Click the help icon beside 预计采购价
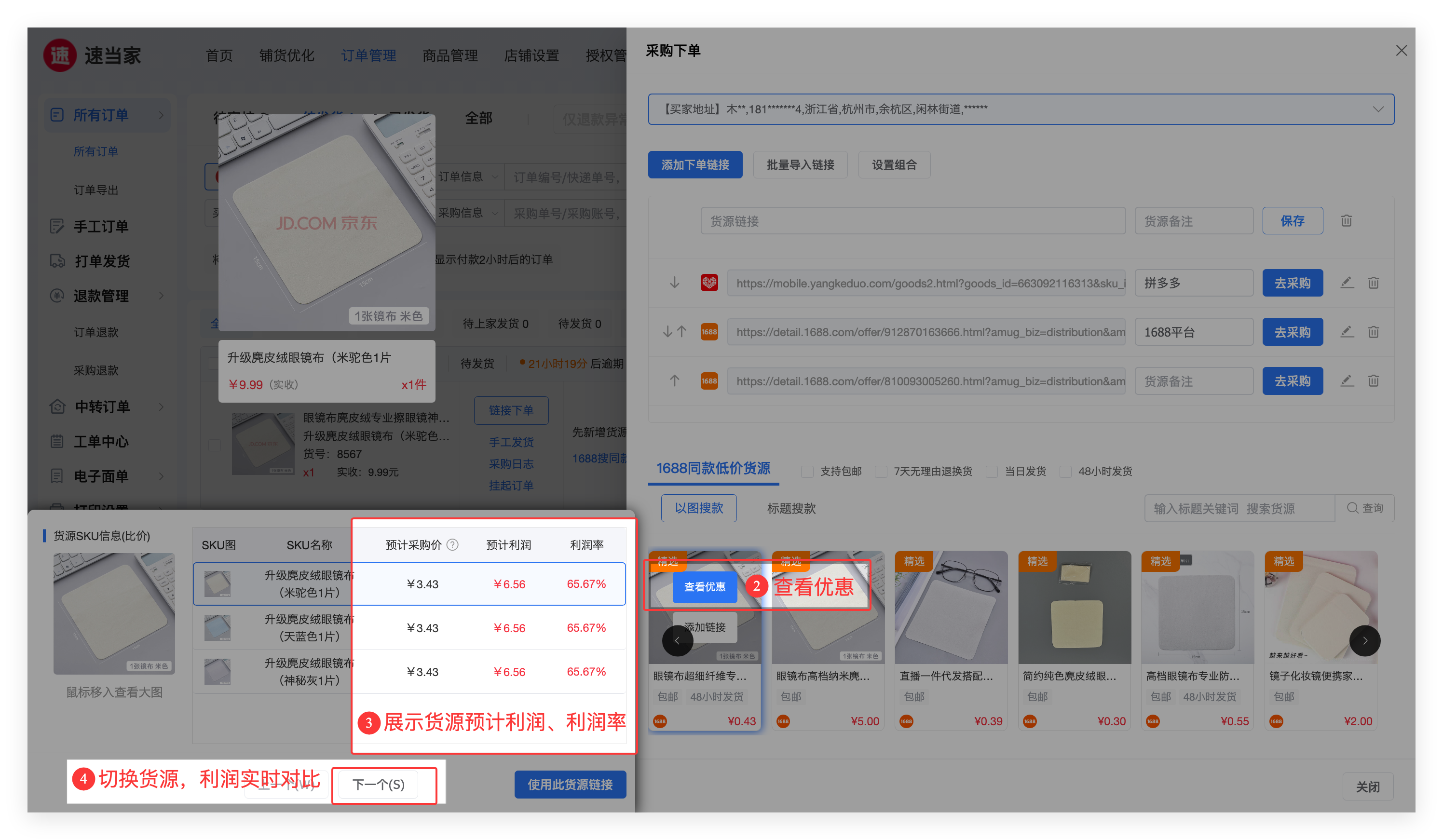Image resolution: width=1443 pixels, height=840 pixels. pyautogui.click(x=452, y=544)
